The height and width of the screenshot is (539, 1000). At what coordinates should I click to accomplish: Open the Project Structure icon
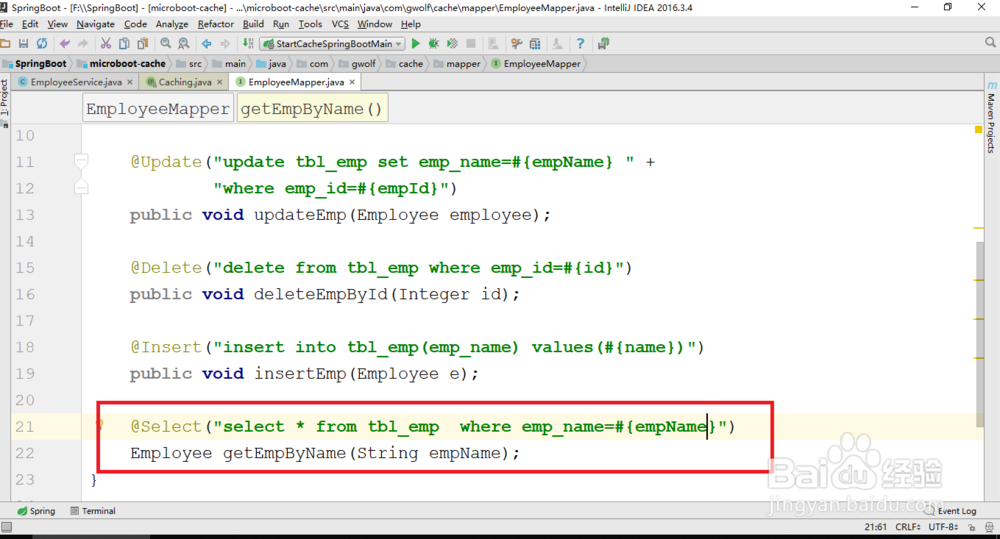coord(535,43)
